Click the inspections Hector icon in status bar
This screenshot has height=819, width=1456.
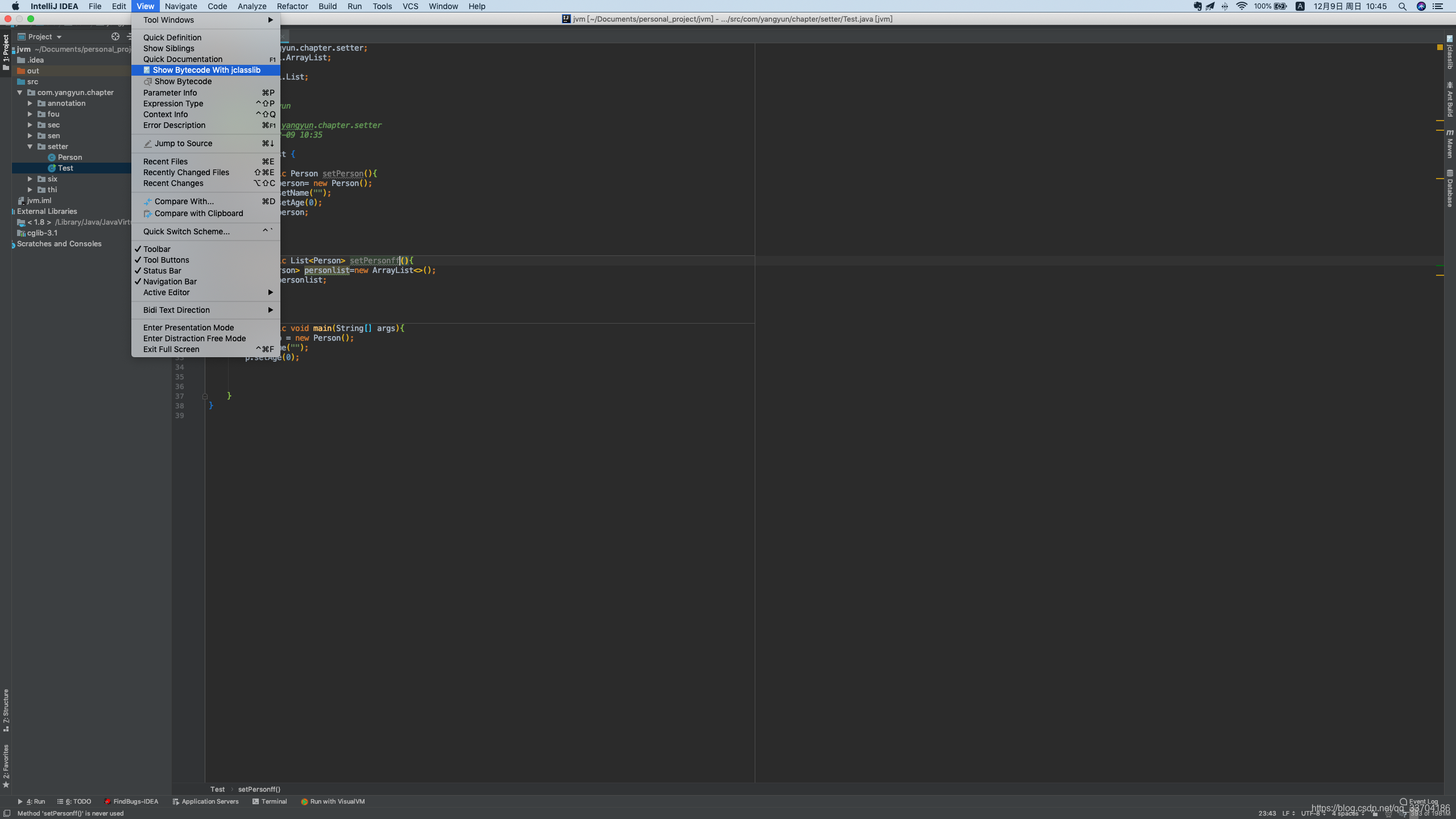[x=1389, y=814]
